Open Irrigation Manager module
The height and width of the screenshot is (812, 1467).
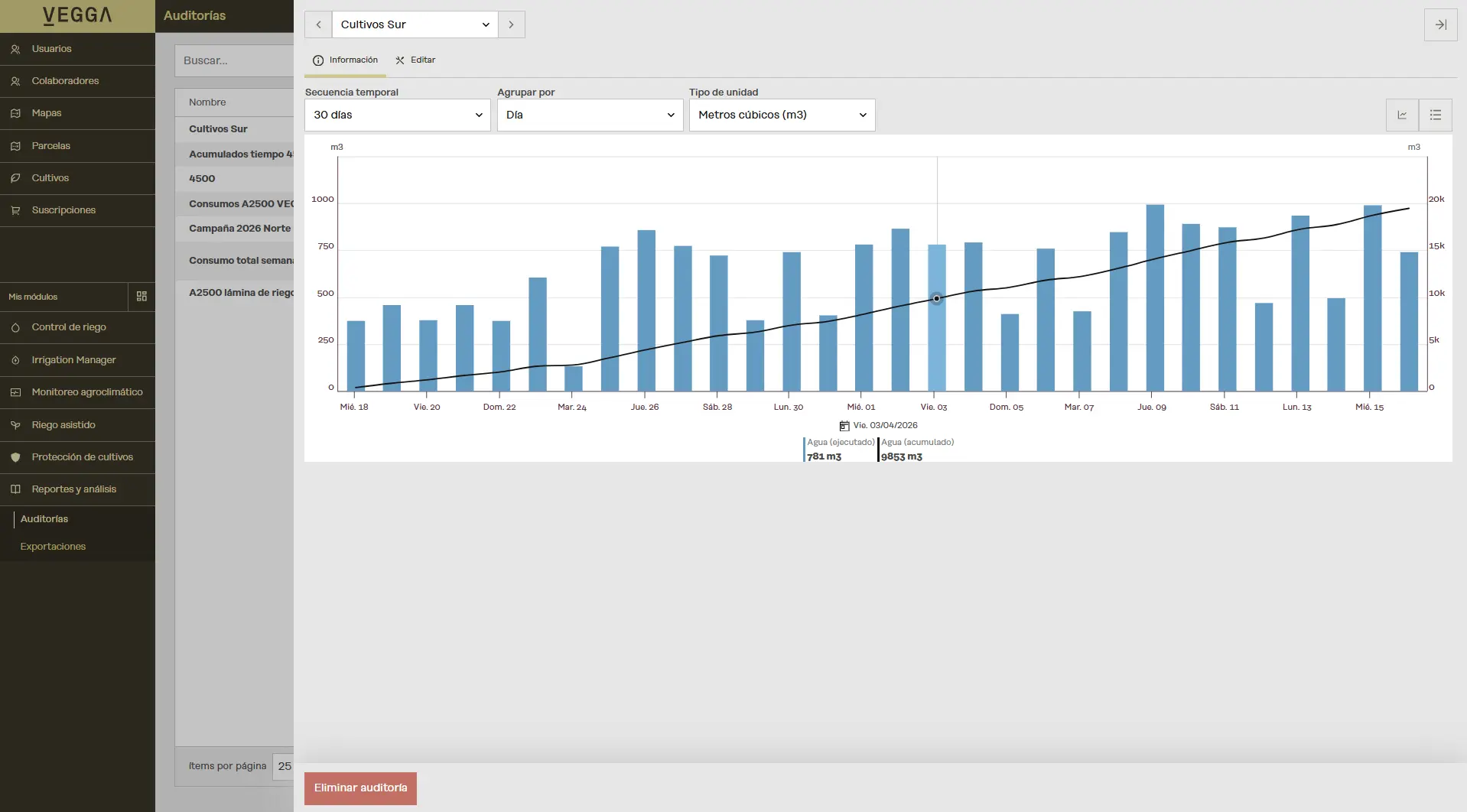pyautogui.click(x=73, y=360)
